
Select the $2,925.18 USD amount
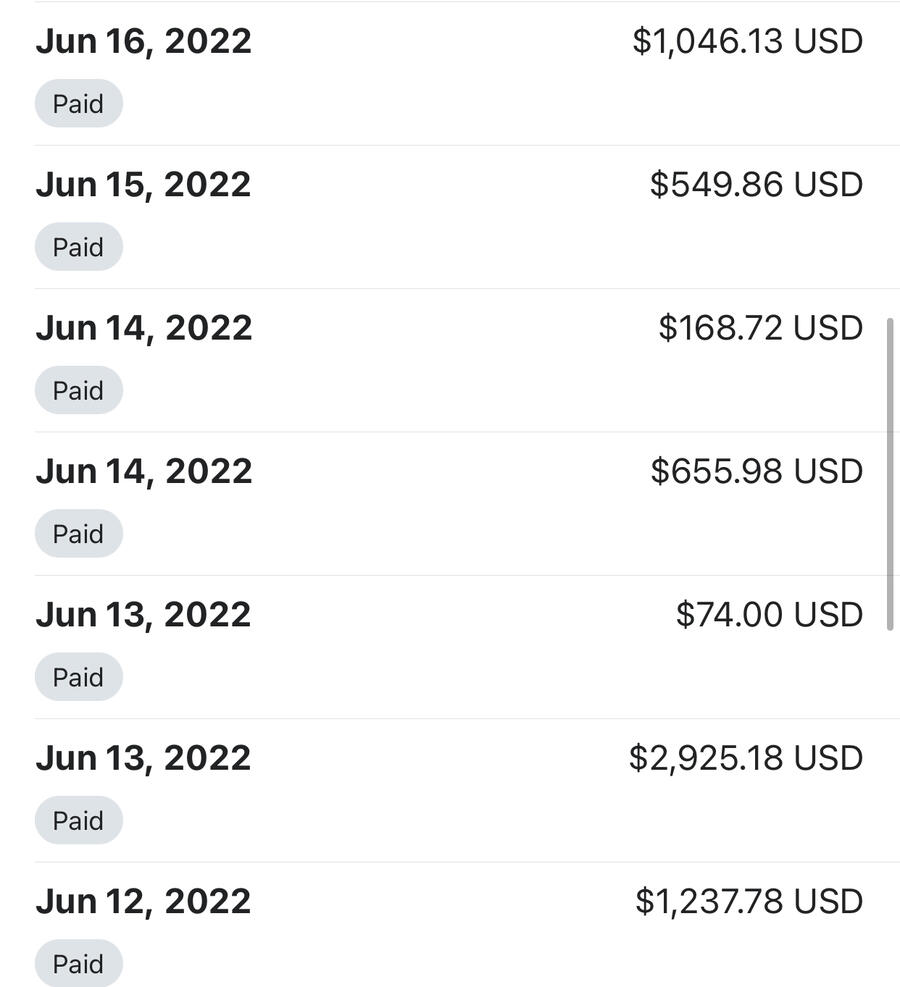coord(745,758)
